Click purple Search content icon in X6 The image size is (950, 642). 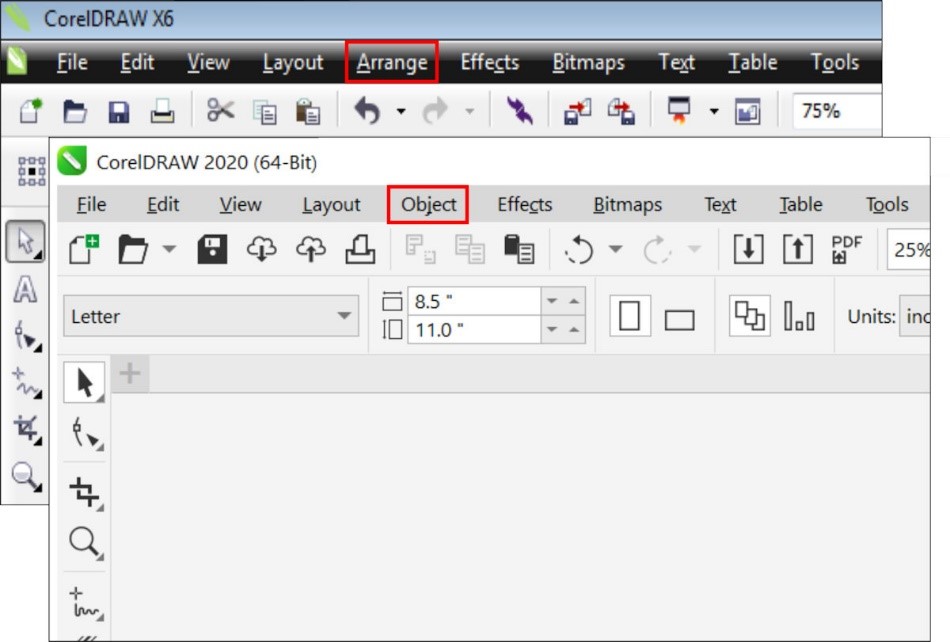pos(519,111)
